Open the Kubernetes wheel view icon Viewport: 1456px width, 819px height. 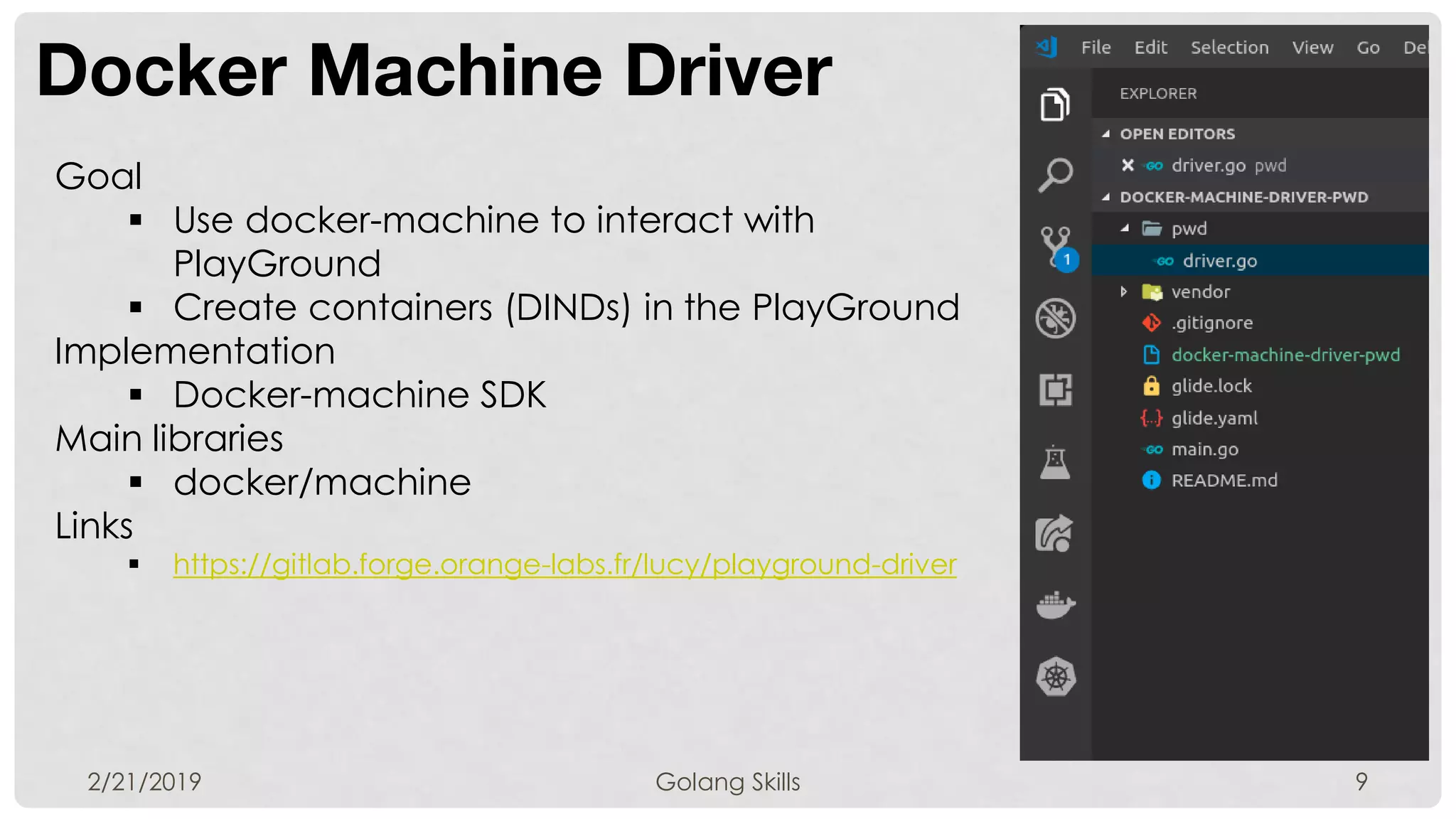point(1056,676)
